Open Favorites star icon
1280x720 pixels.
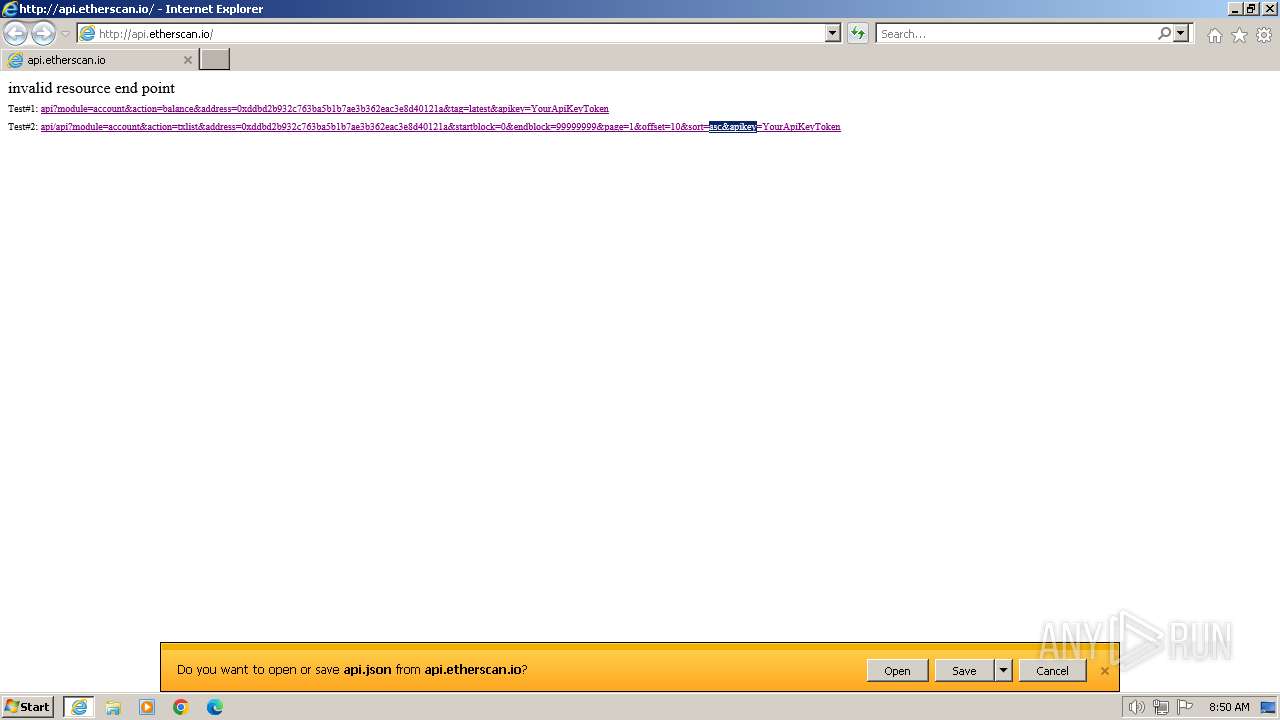(x=1239, y=35)
